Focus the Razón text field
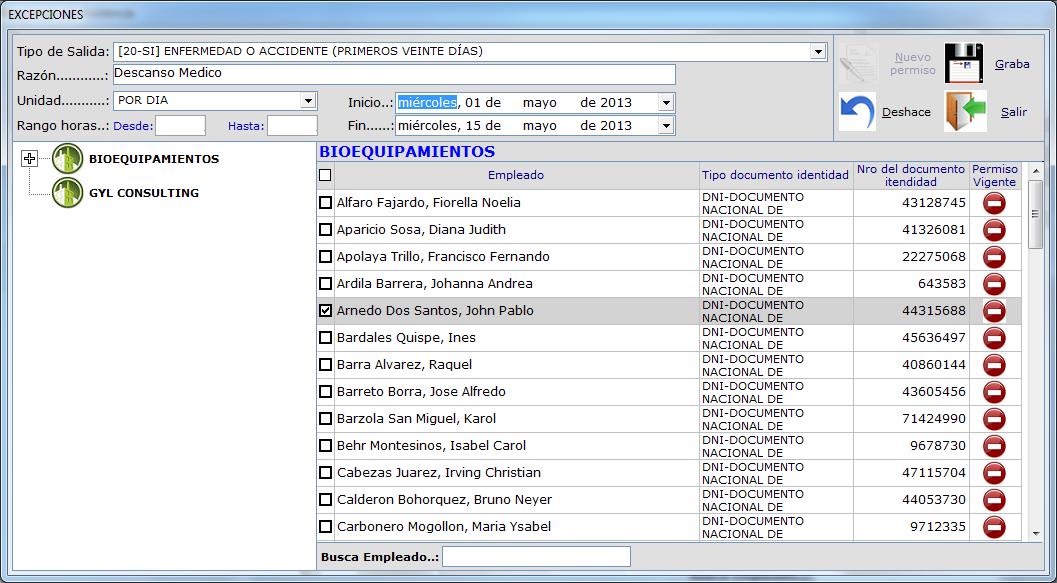This screenshot has width=1057, height=583. point(394,74)
